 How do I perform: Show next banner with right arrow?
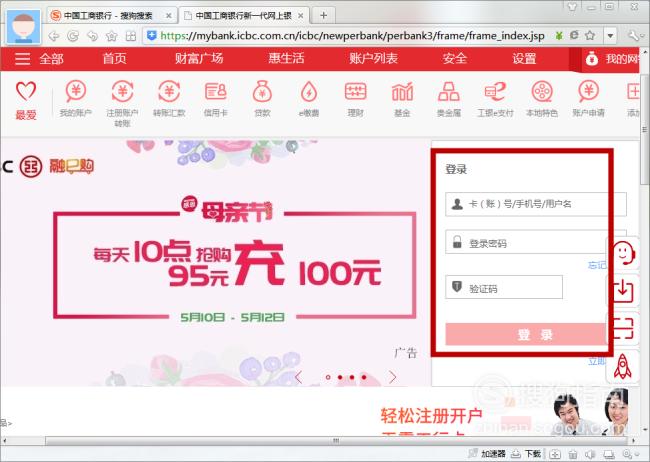tap(393, 377)
